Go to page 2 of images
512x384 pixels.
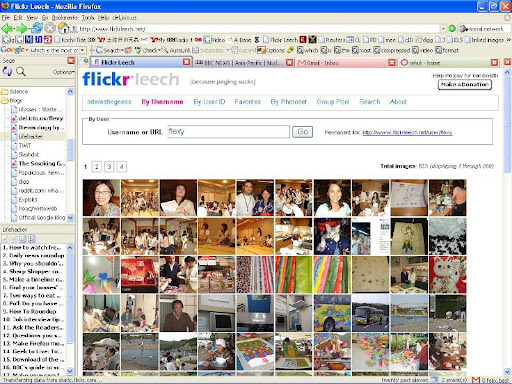[x=97, y=166]
